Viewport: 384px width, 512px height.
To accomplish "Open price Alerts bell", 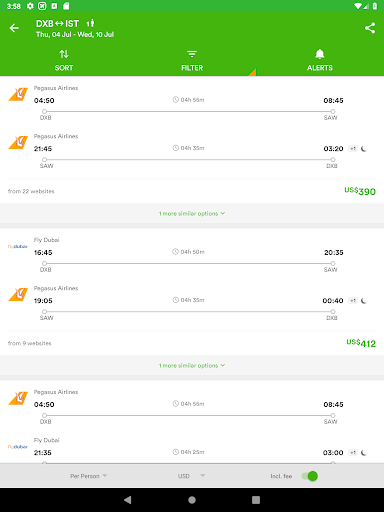I will 320,60.
